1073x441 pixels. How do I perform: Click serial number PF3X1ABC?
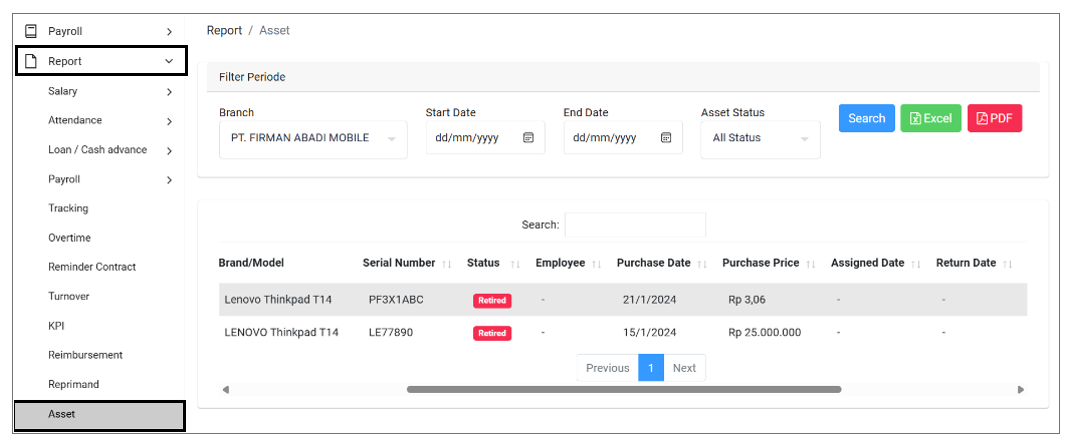[396, 300]
